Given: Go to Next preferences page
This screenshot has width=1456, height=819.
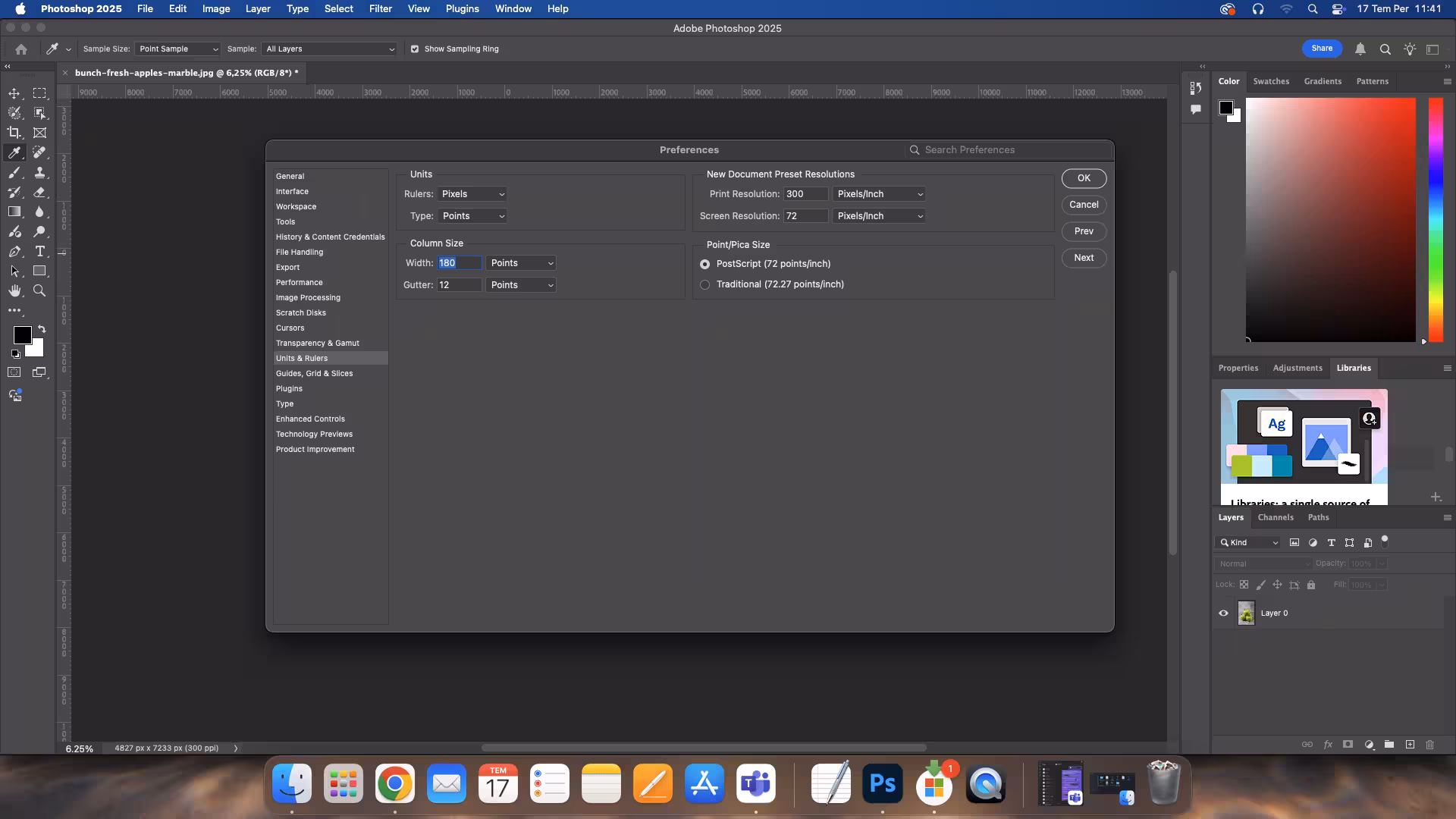Looking at the screenshot, I should click(1084, 258).
